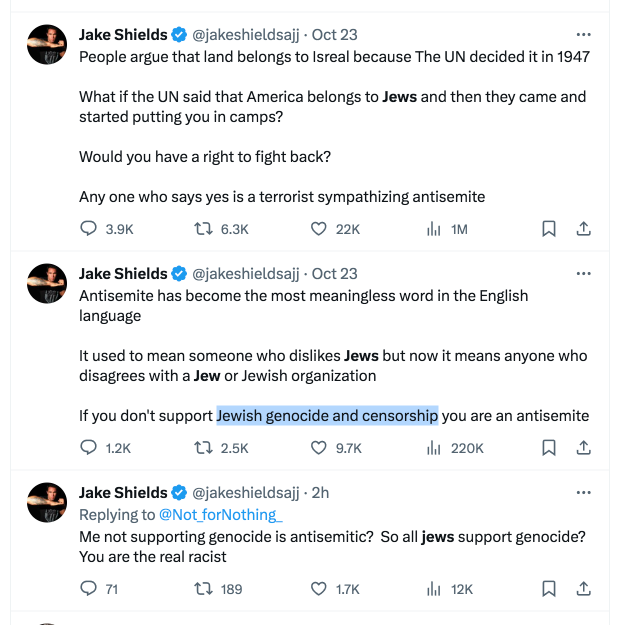Share the first tweet about the UN

pos(584,229)
